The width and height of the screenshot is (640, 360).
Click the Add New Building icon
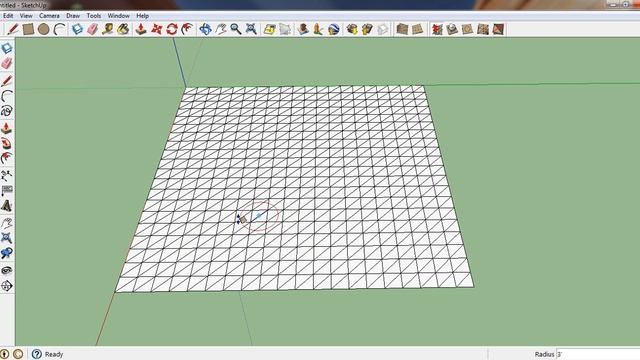tap(303, 29)
